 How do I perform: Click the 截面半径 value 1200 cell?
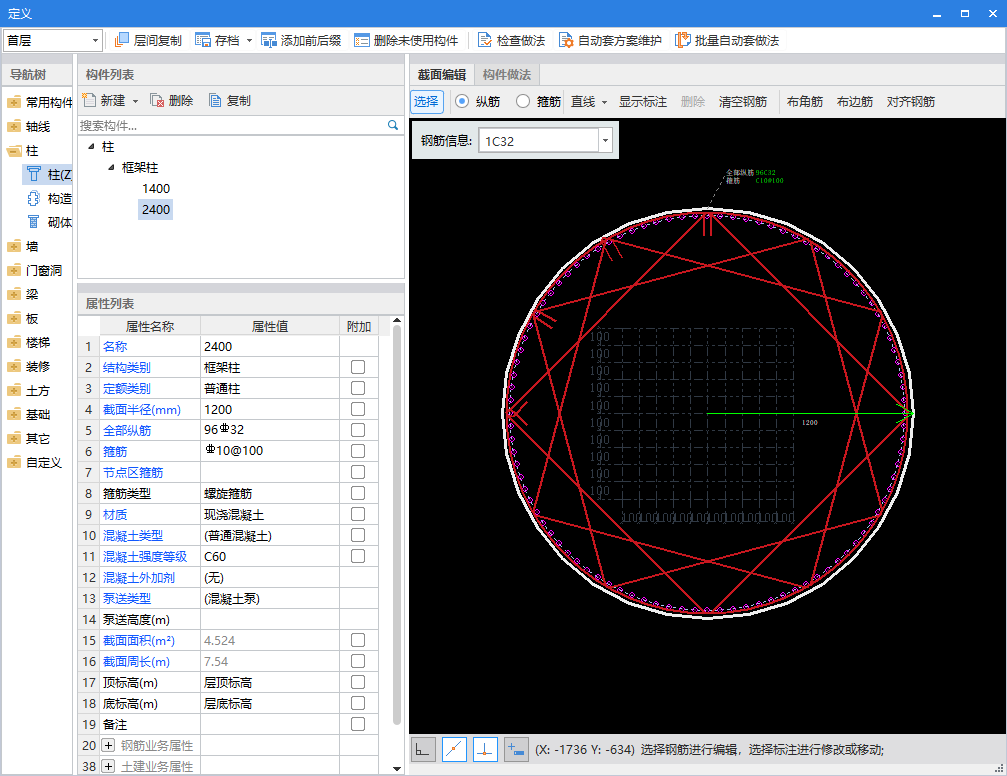pyautogui.click(x=270, y=409)
